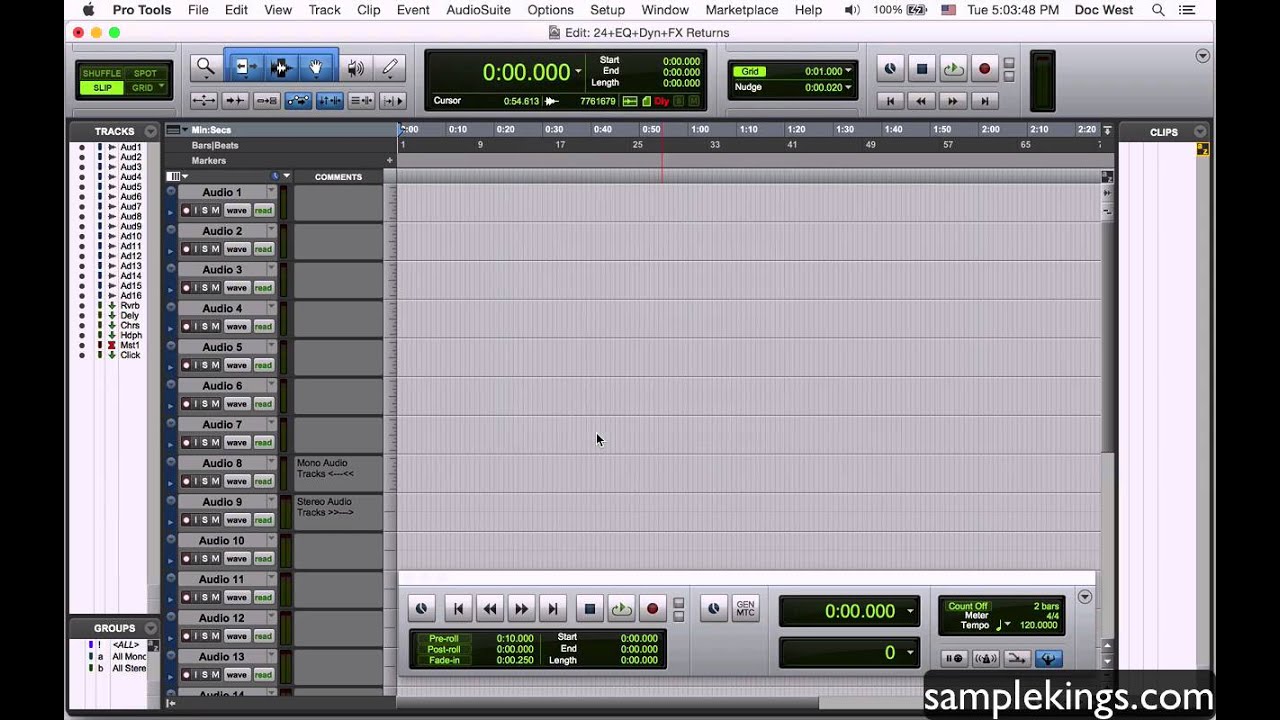Open the Clip menu
This screenshot has height=720, width=1280.
click(369, 10)
